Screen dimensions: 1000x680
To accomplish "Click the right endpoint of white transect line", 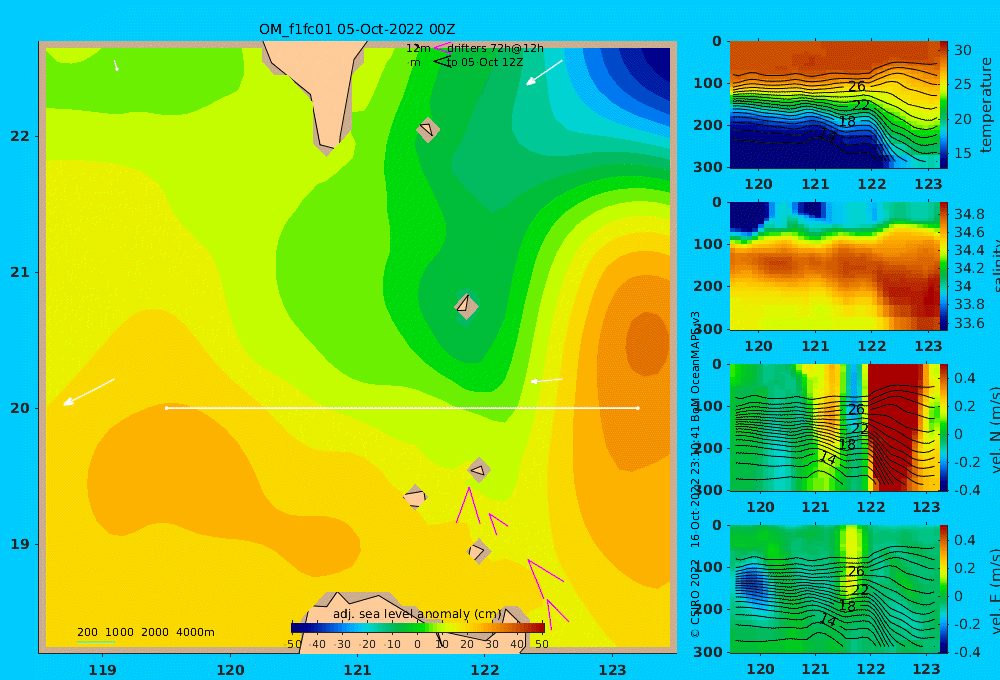I will click(x=638, y=408).
